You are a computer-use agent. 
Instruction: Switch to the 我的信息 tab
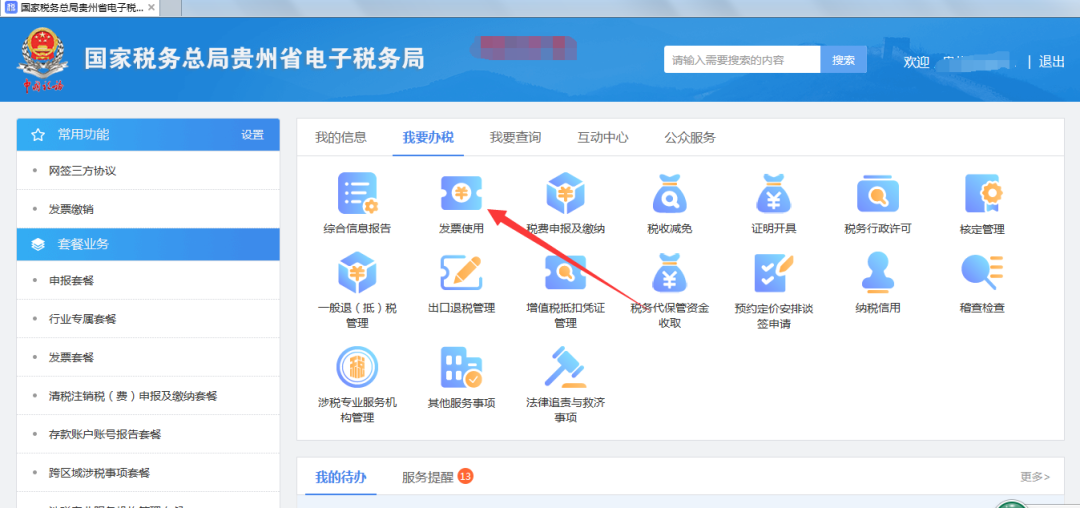tap(341, 137)
